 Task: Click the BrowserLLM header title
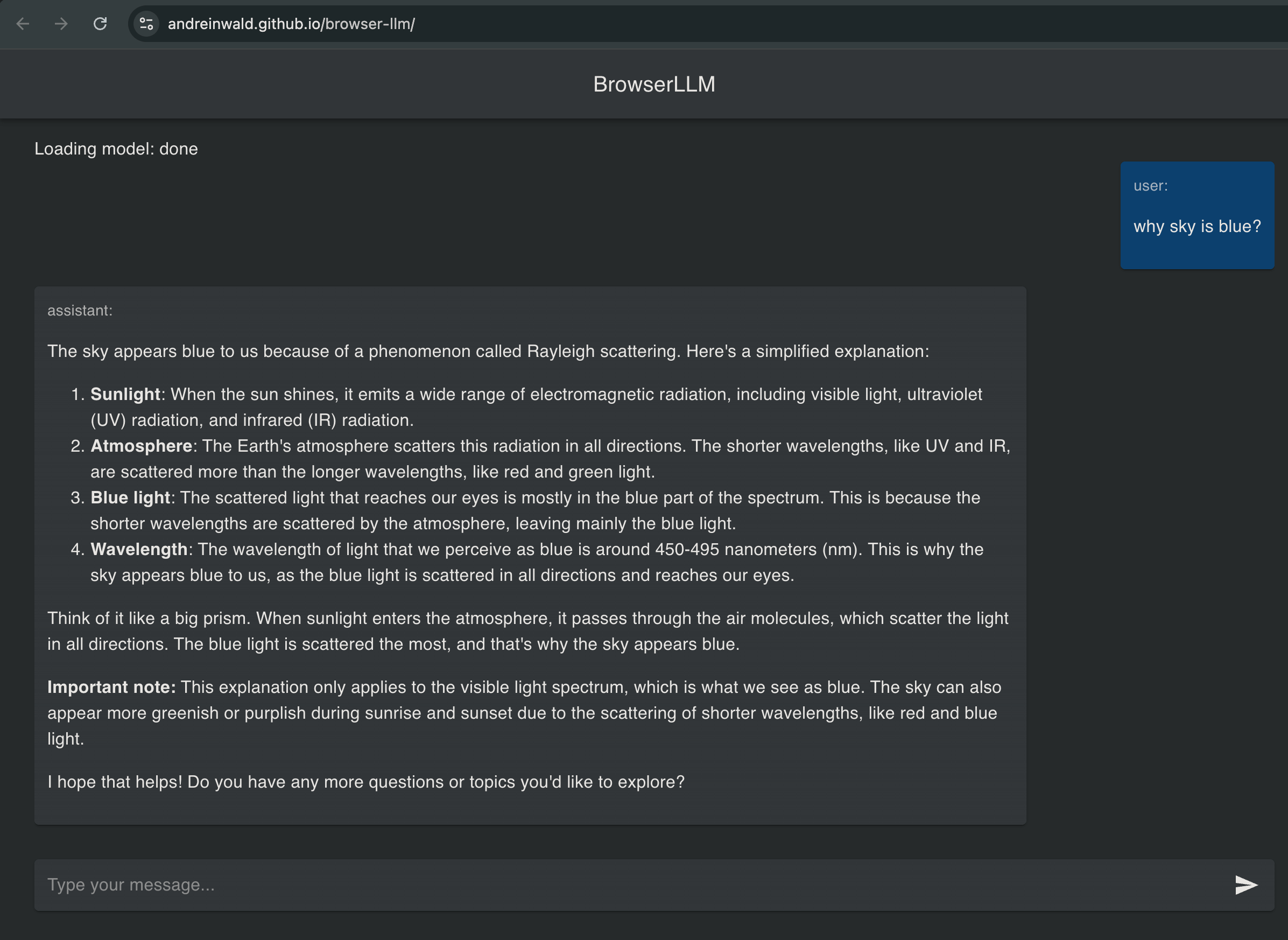click(653, 84)
